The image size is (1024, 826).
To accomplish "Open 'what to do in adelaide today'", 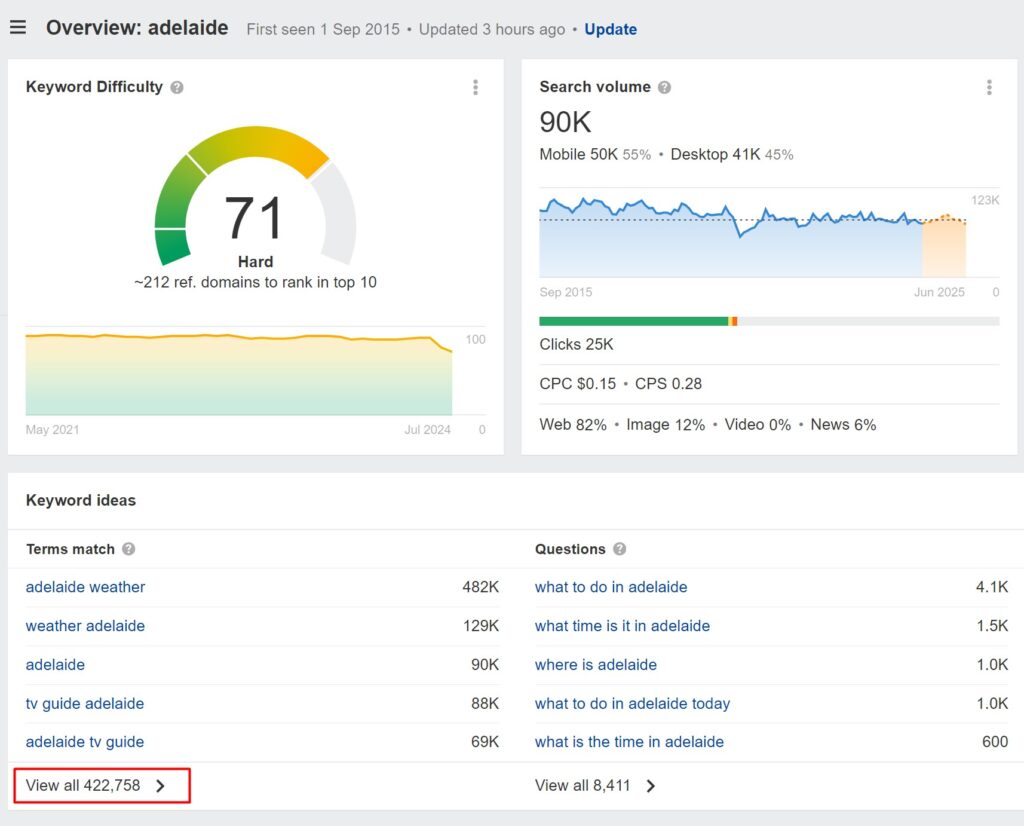I will point(632,703).
